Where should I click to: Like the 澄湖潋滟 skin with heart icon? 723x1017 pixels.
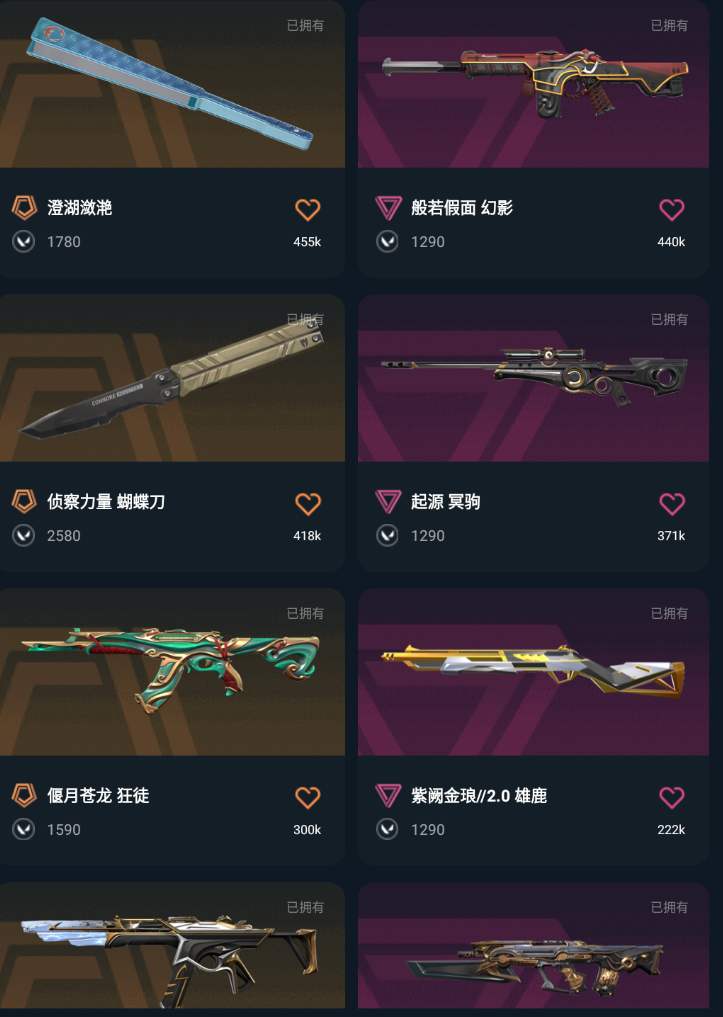coord(307,209)
